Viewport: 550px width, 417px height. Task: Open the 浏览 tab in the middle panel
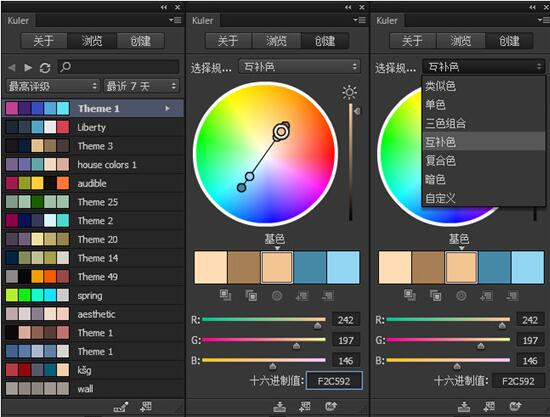point(276,41)
